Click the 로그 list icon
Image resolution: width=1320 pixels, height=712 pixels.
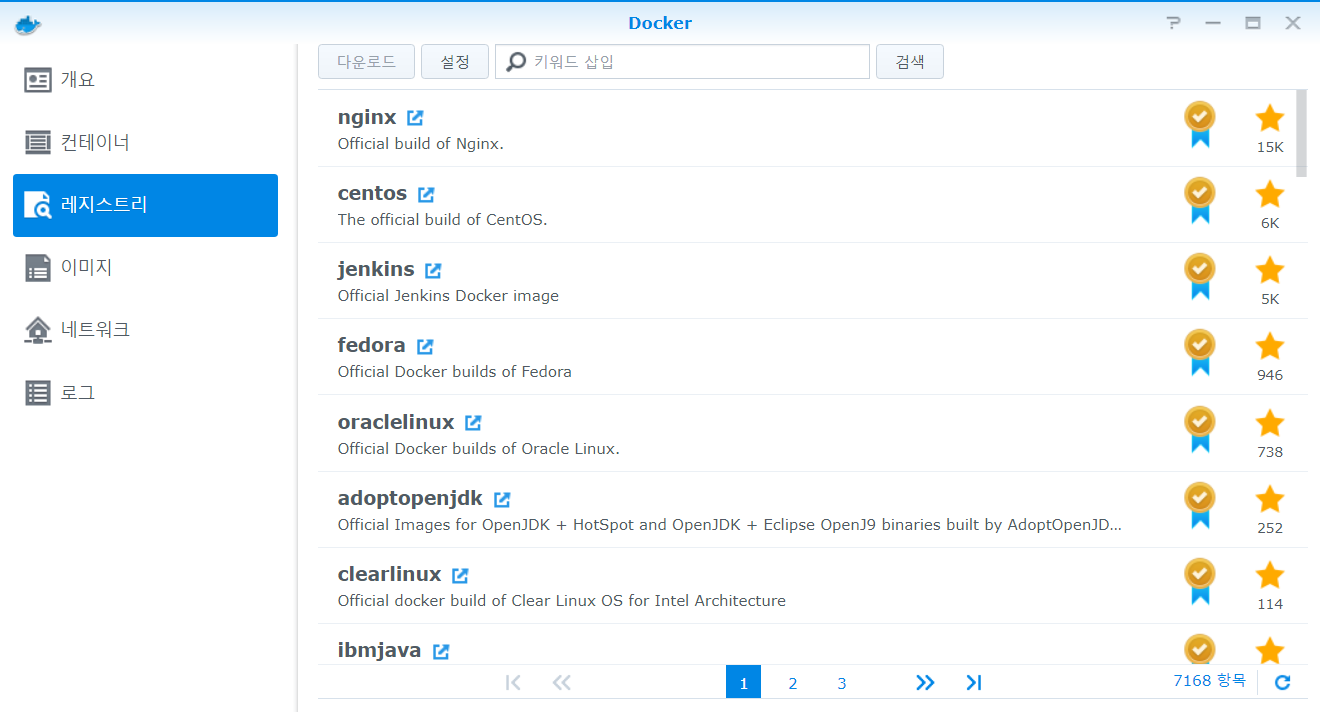(38, 392)
